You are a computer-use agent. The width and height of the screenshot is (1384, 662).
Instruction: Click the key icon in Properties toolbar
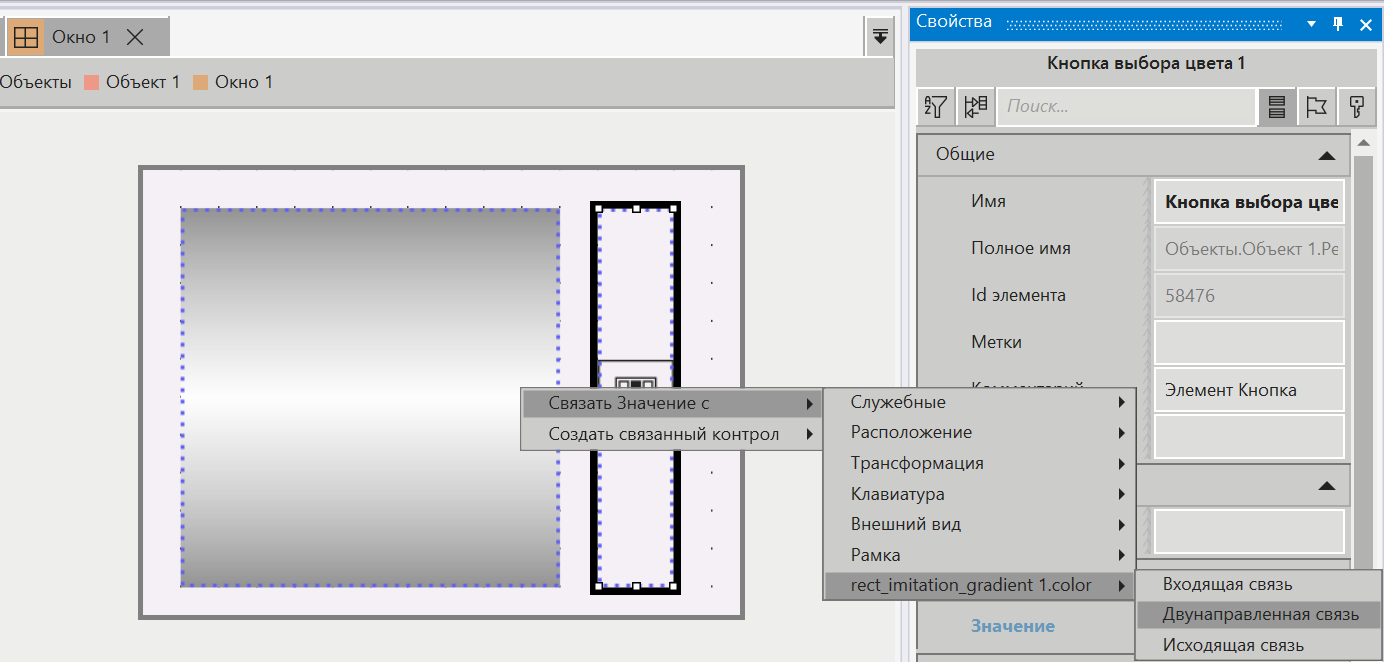[1356, 107]
